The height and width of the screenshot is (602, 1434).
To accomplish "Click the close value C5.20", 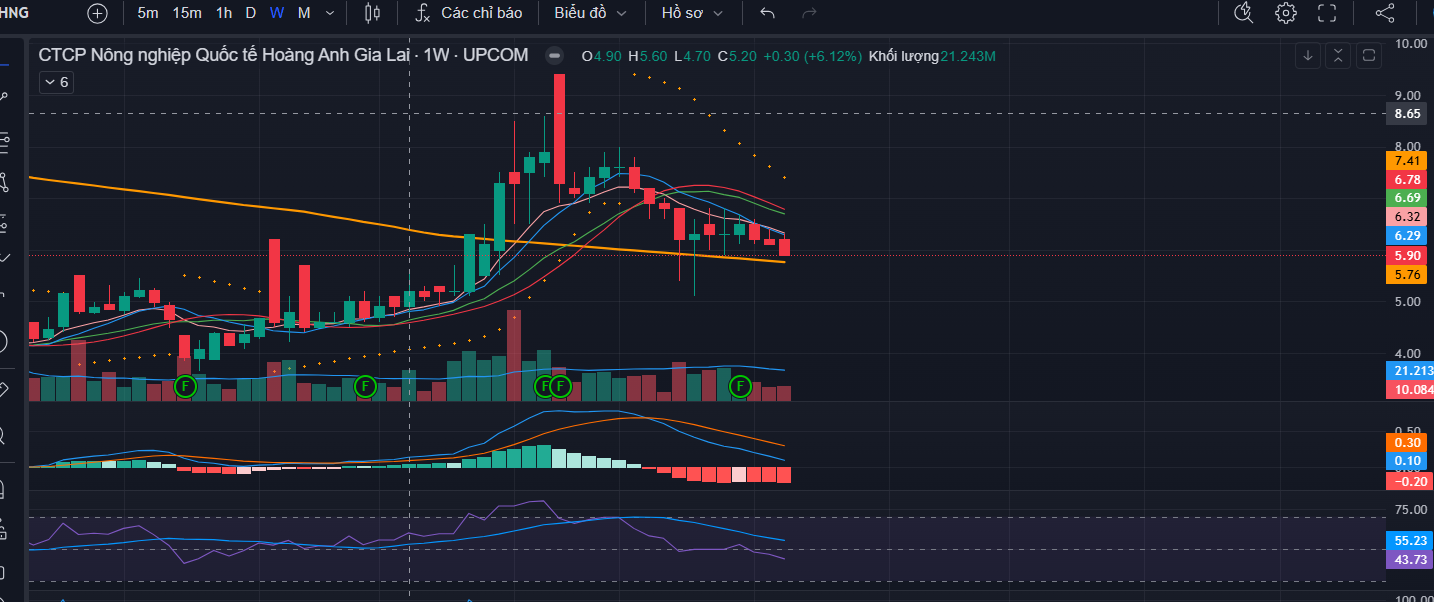I will 736,56.
